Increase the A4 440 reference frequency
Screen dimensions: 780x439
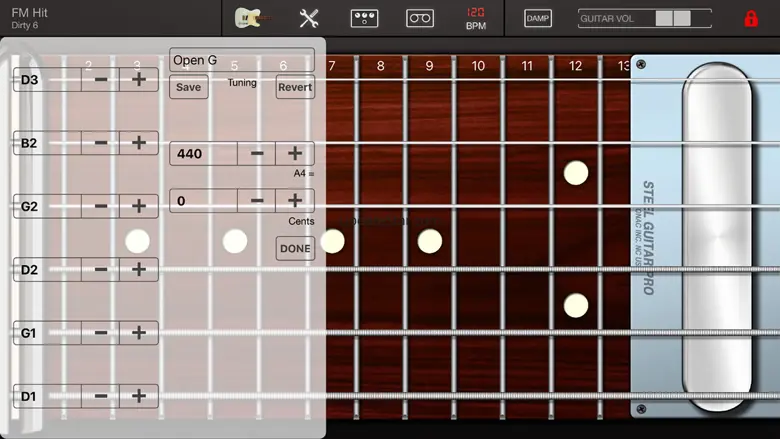click(295, 154)
